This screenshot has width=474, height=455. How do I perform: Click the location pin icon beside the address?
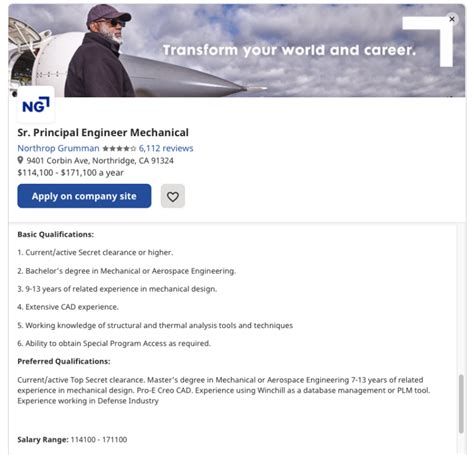pyautogui.click(x=20, y=160)
